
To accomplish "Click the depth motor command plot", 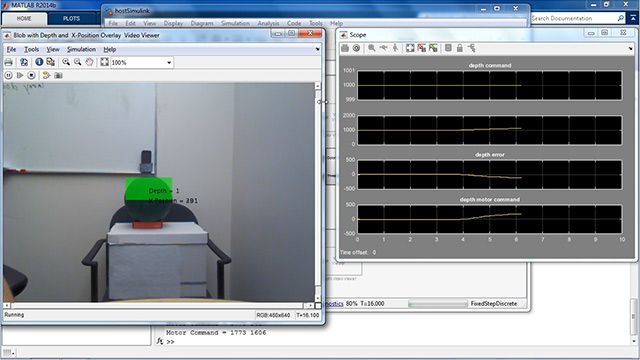I will click(x=490, y=219).
